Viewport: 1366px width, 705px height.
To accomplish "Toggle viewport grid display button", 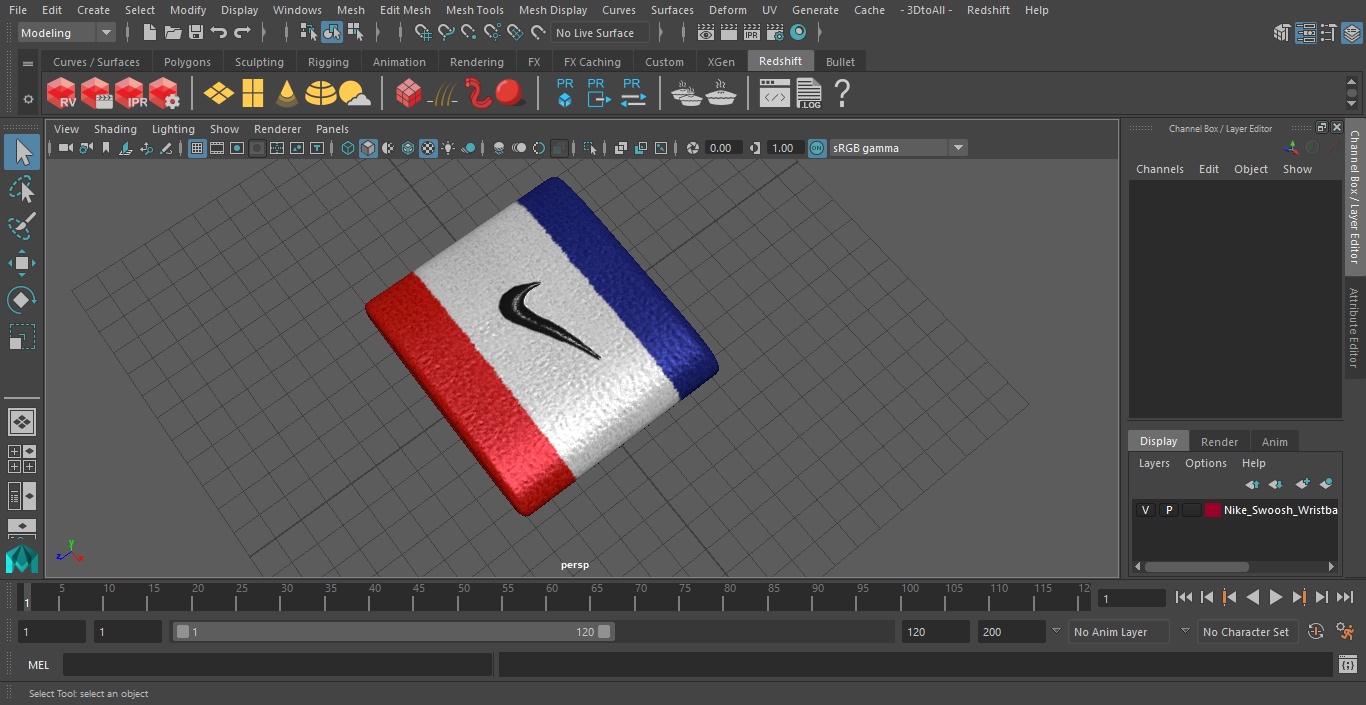I will (197, 148).
